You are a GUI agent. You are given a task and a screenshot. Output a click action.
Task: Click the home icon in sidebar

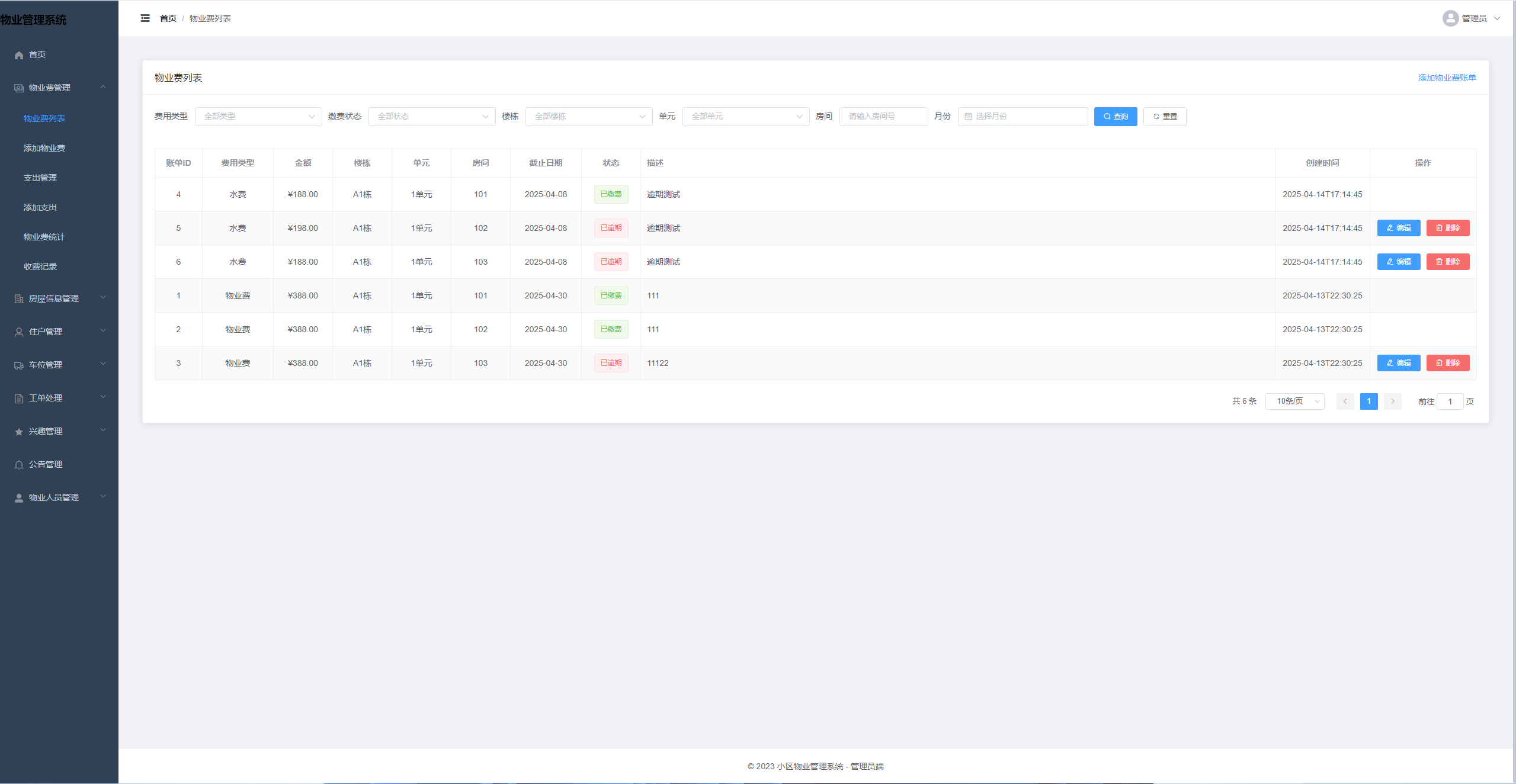19,55
